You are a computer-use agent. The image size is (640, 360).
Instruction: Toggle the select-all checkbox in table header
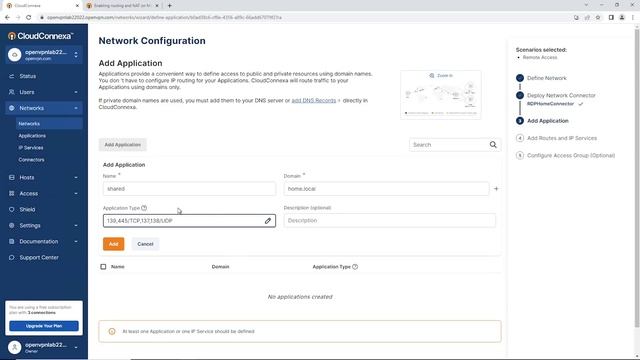(103, 267)
